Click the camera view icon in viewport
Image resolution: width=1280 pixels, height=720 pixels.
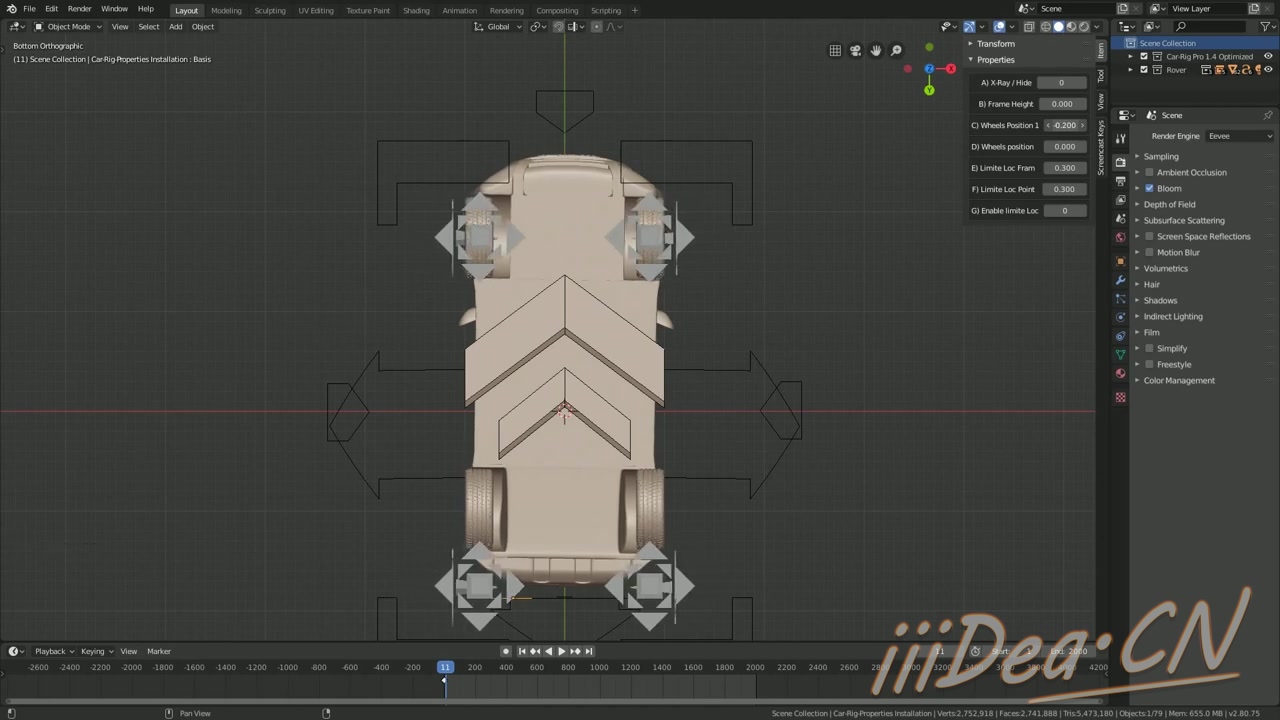(855, 51)
